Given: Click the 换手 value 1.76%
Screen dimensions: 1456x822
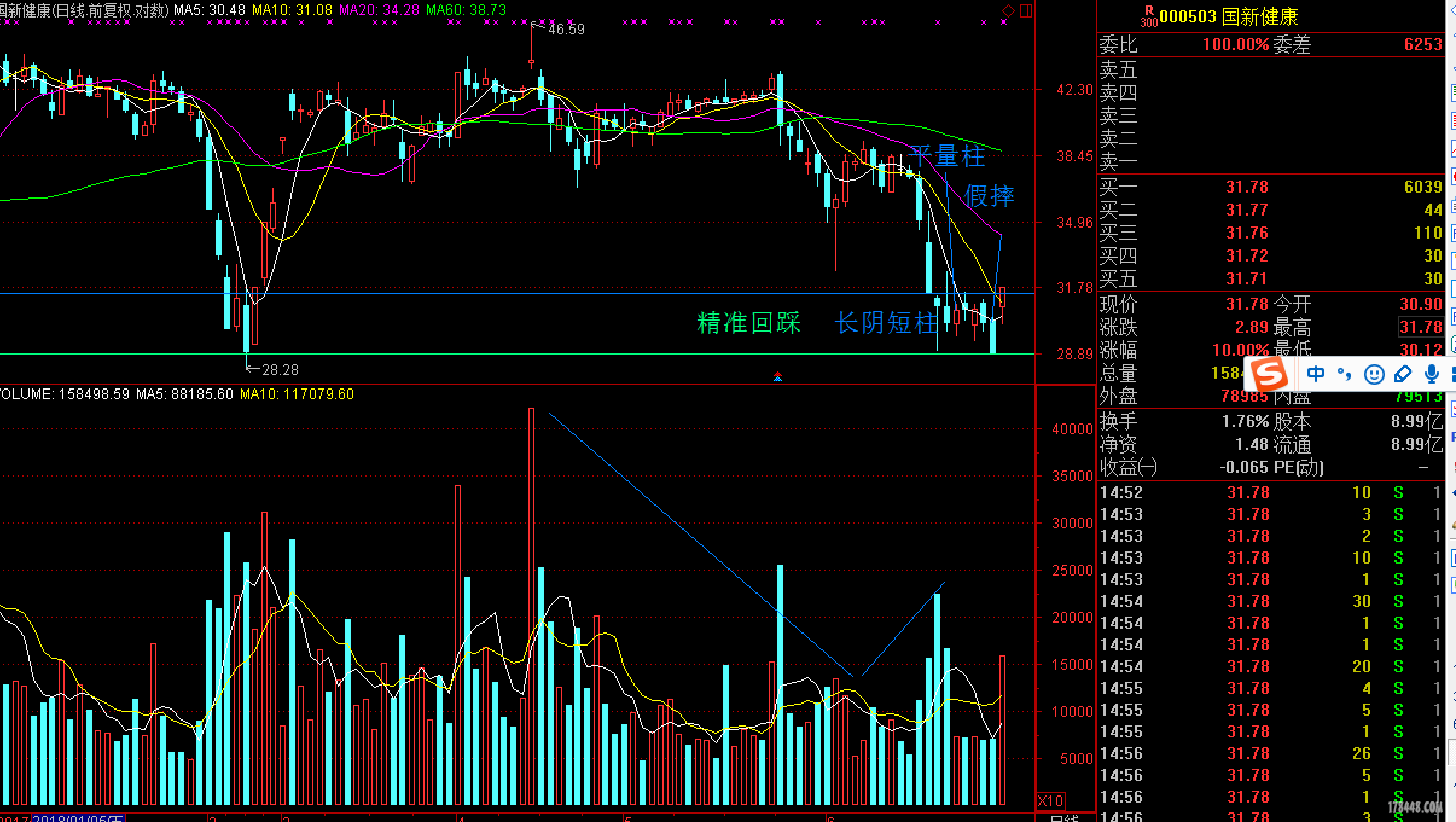Looking at the screenshot, I should pos(1245,421).
